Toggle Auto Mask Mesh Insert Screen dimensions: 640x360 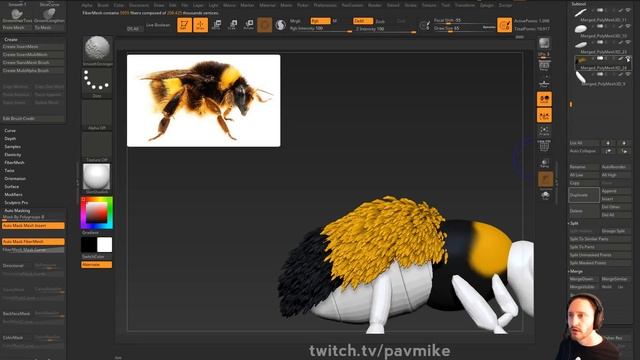pyautogui.click(x=33, y=226)
